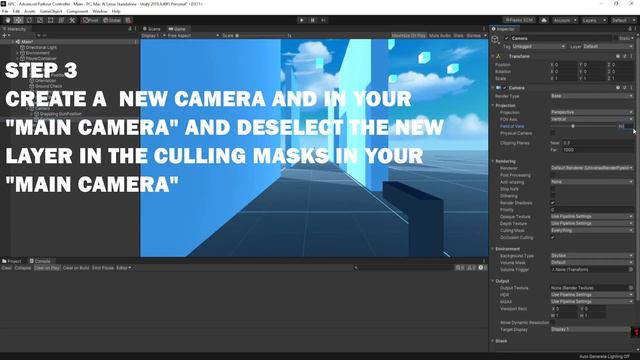The width and height of the screenshot is (640, 360).
Task: Open the Layer dropdown in the Inspector
Action: tap(608, 47)
